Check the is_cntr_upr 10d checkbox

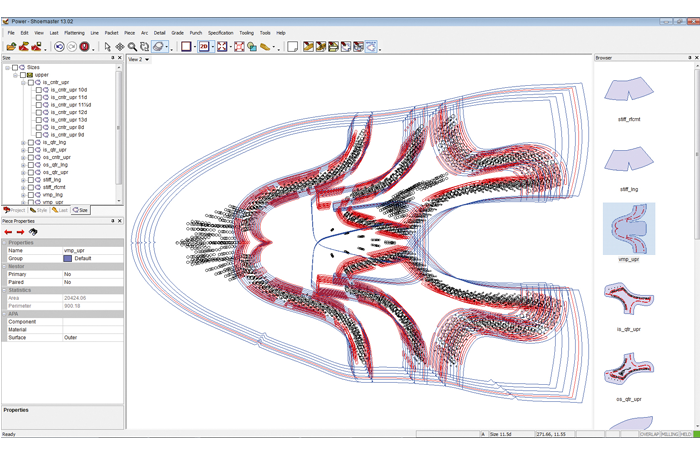(39, 90)
